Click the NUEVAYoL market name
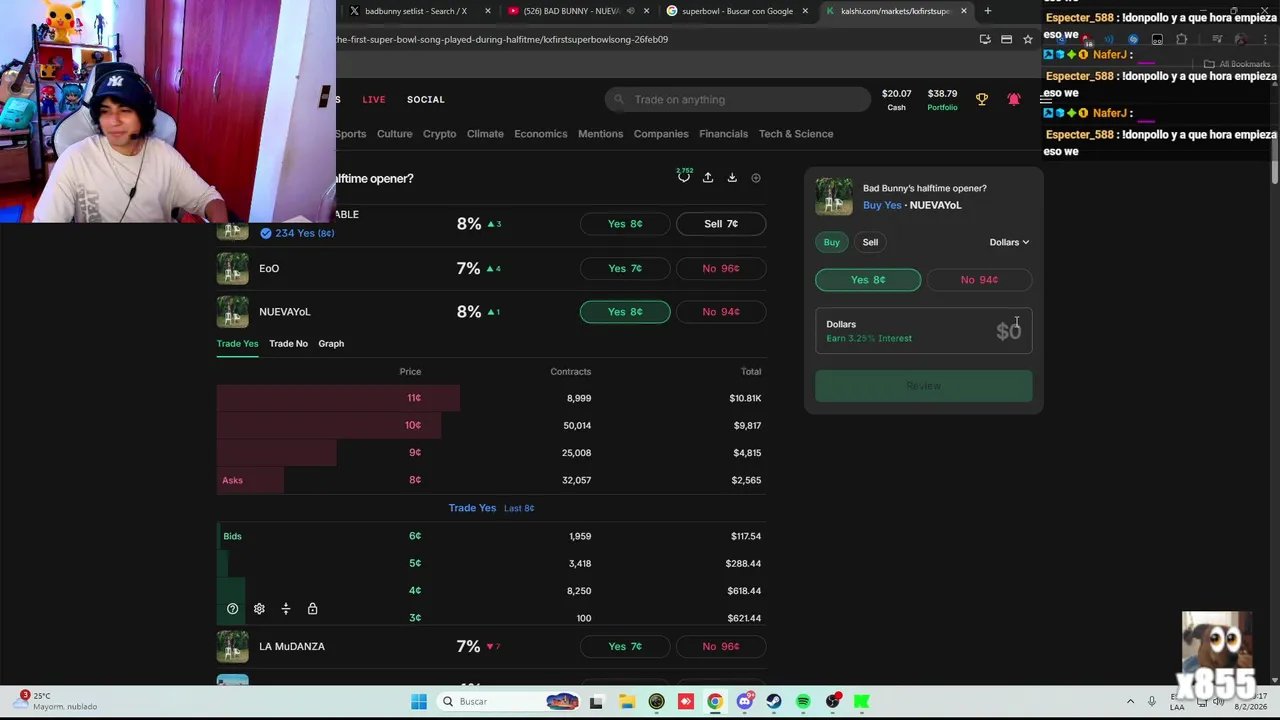 (285, 312)
